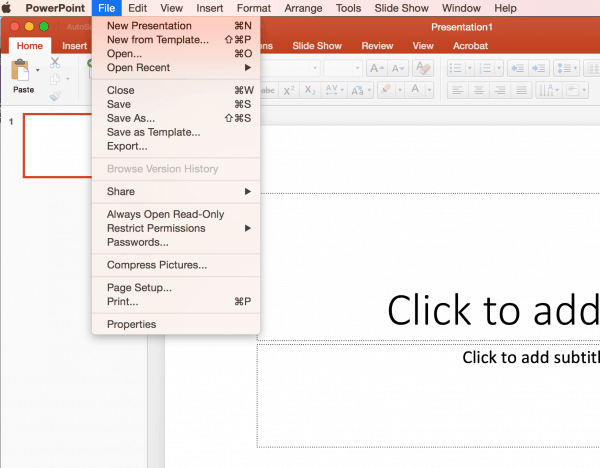Image resolution: width=600 pixels, height=468 pixels.
Task: Toggle subscript formatting
Action: pos(310,91)
